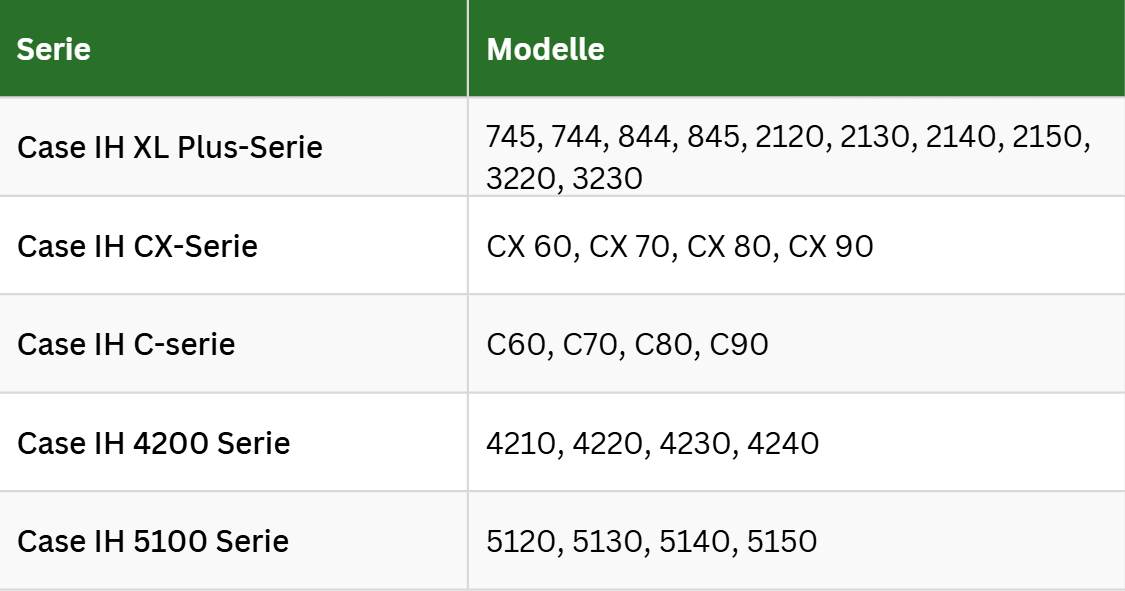
Task: Click the C90 model entry
Action: [x=738, y=345]
